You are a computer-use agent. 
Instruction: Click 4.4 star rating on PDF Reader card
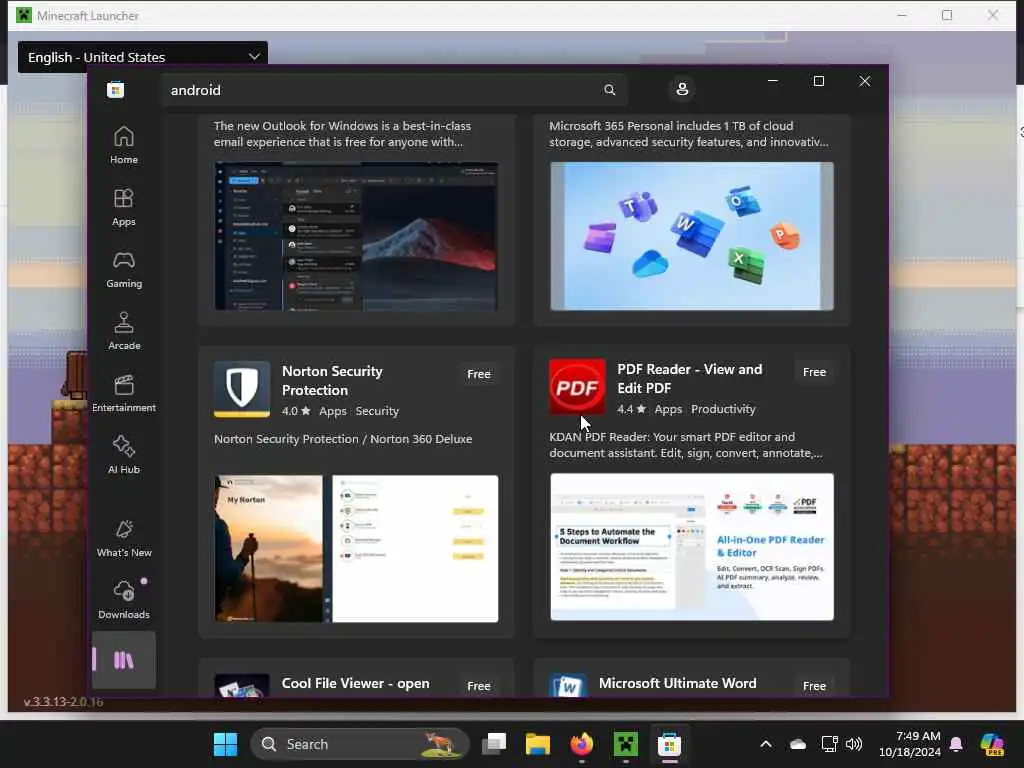coord(632,409)
